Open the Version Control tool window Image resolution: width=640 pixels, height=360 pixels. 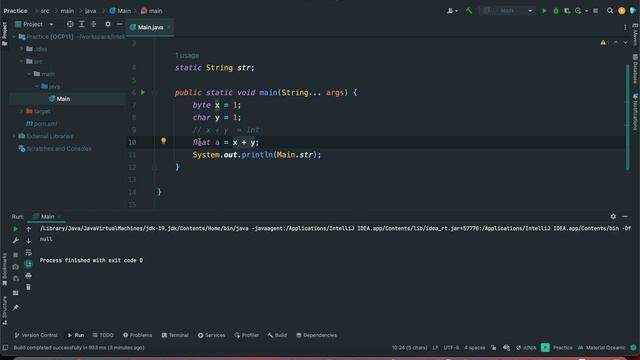click(x=36, y=335)
